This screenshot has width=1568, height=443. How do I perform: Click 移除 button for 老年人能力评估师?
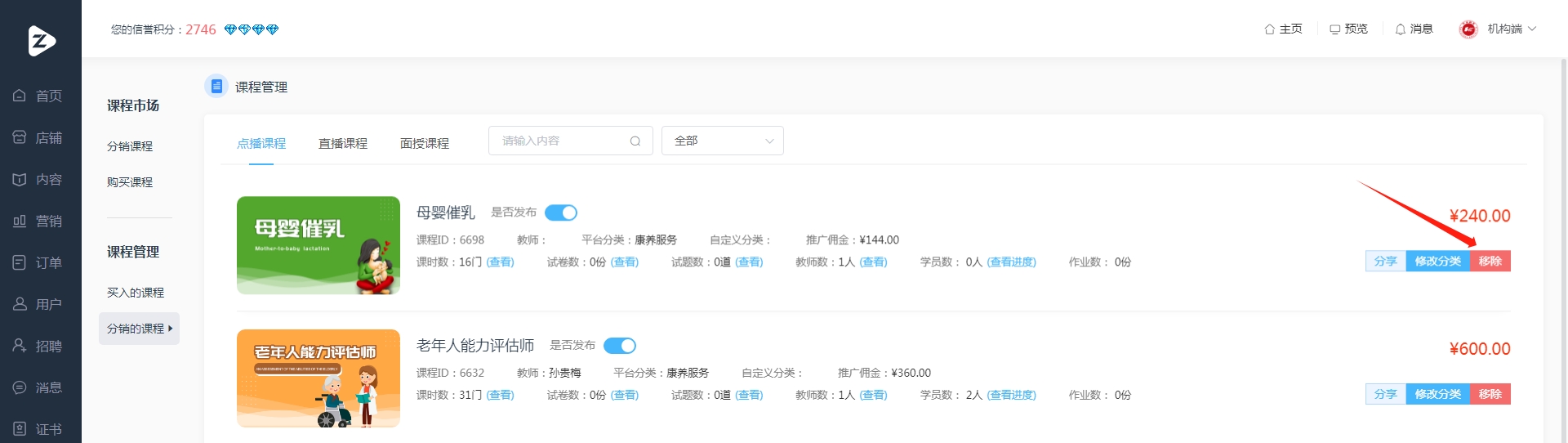pos(1490,394)
